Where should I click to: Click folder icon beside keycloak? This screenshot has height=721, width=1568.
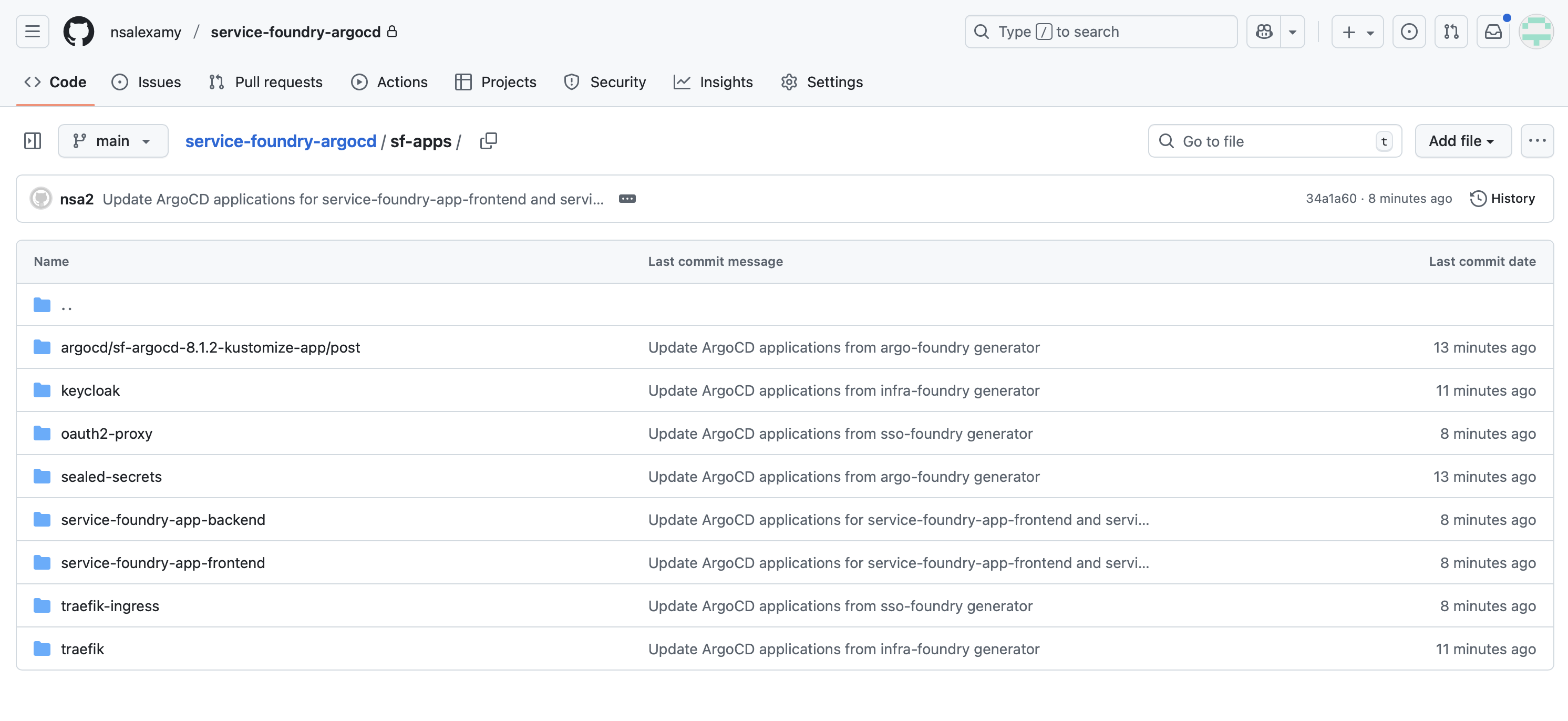tap(42, 390)
